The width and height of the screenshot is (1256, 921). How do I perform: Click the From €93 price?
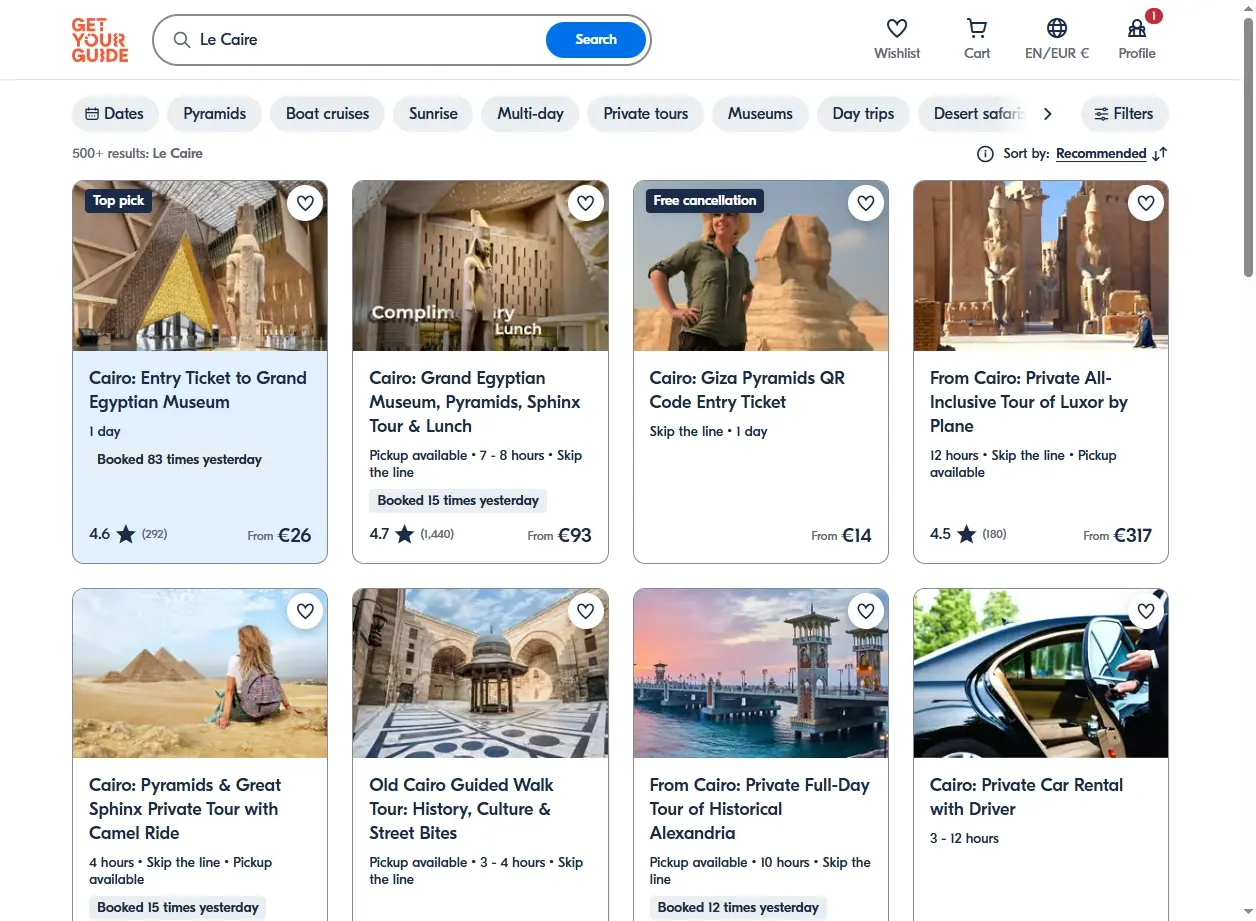(559, 535)
